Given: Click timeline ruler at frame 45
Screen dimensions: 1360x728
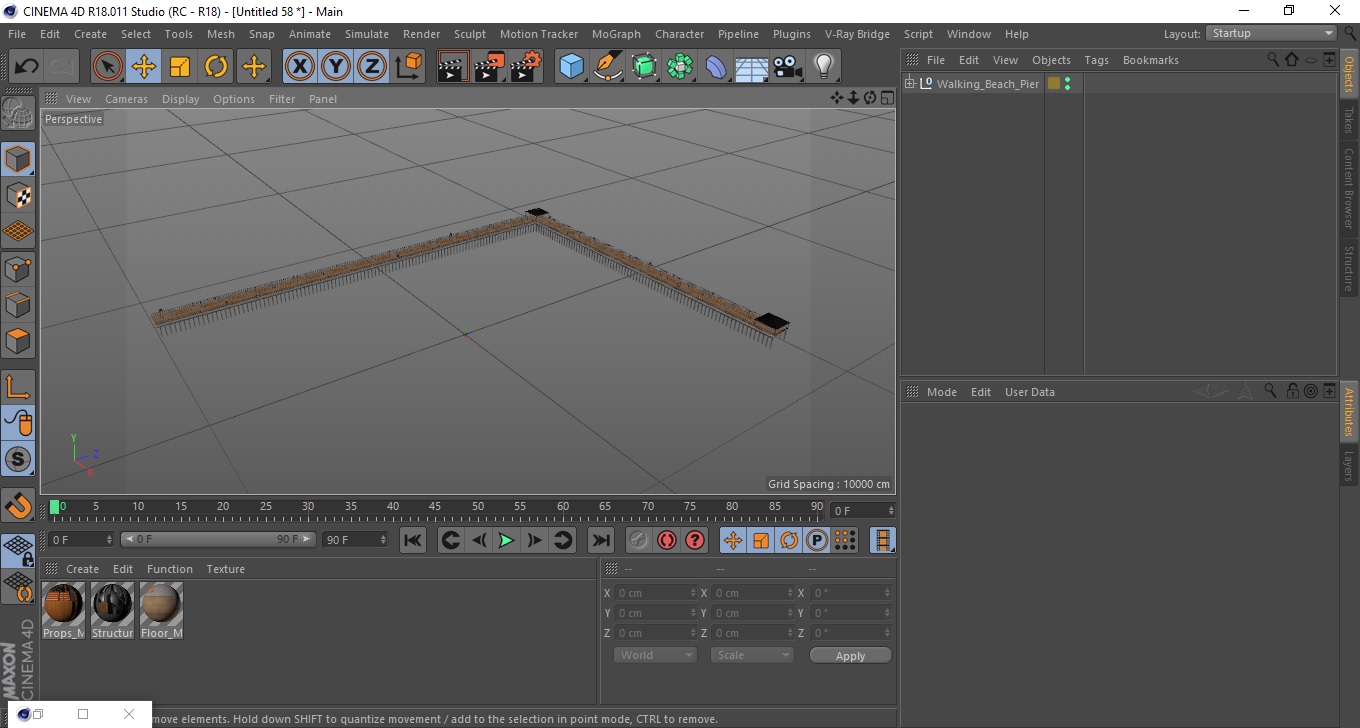Looking at the screenshot, I should pyautogui.click(x=435, y=507).
